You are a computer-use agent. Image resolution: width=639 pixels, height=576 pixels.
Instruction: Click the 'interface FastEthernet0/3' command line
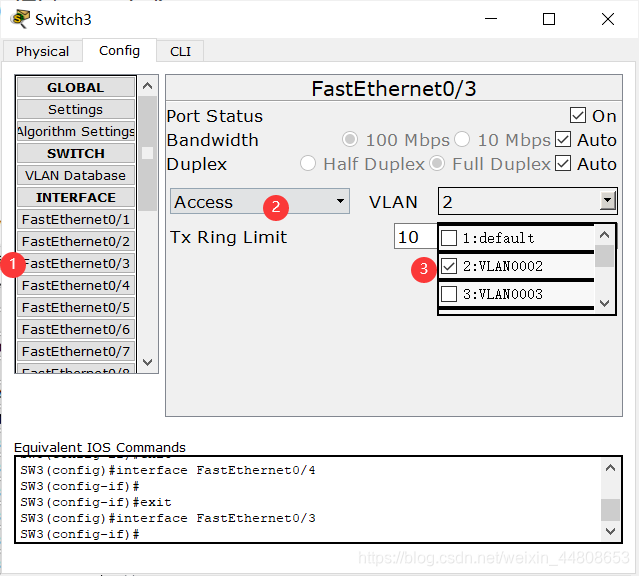pyautogui.click(x=168, y=518)
